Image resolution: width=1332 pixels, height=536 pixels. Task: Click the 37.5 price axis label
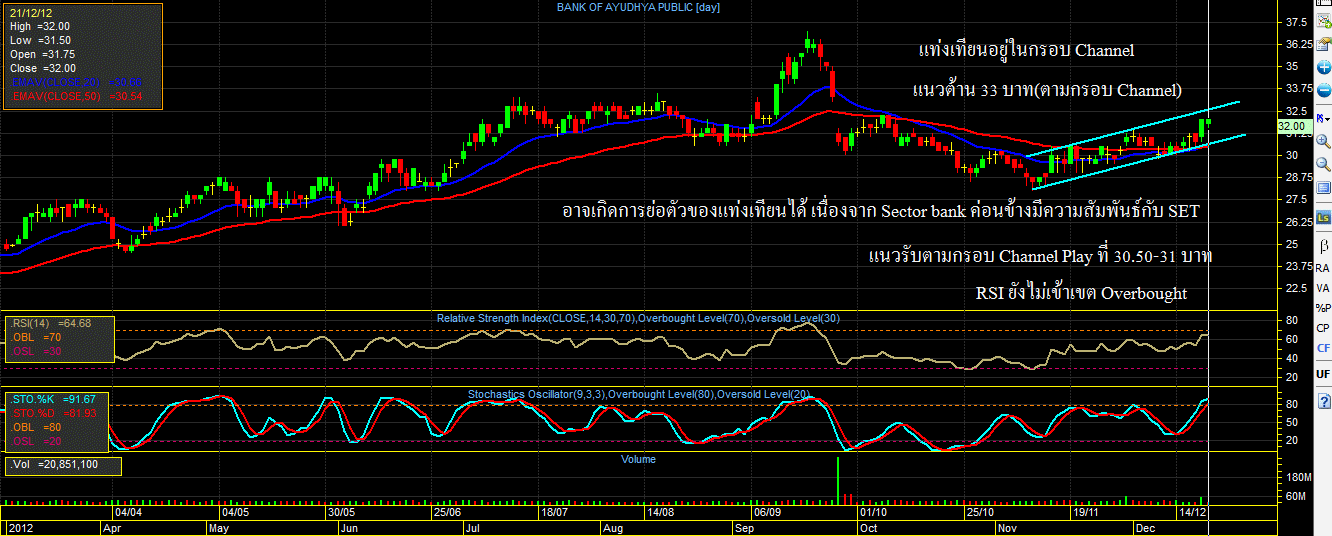point(1296,22)
